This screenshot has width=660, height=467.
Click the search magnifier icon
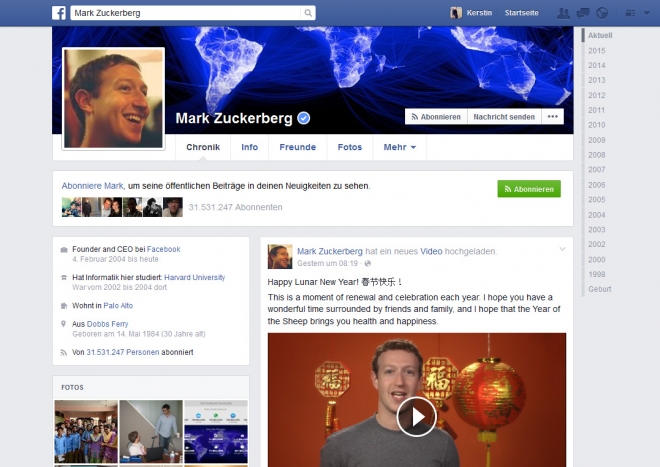[x=308, y=13]
